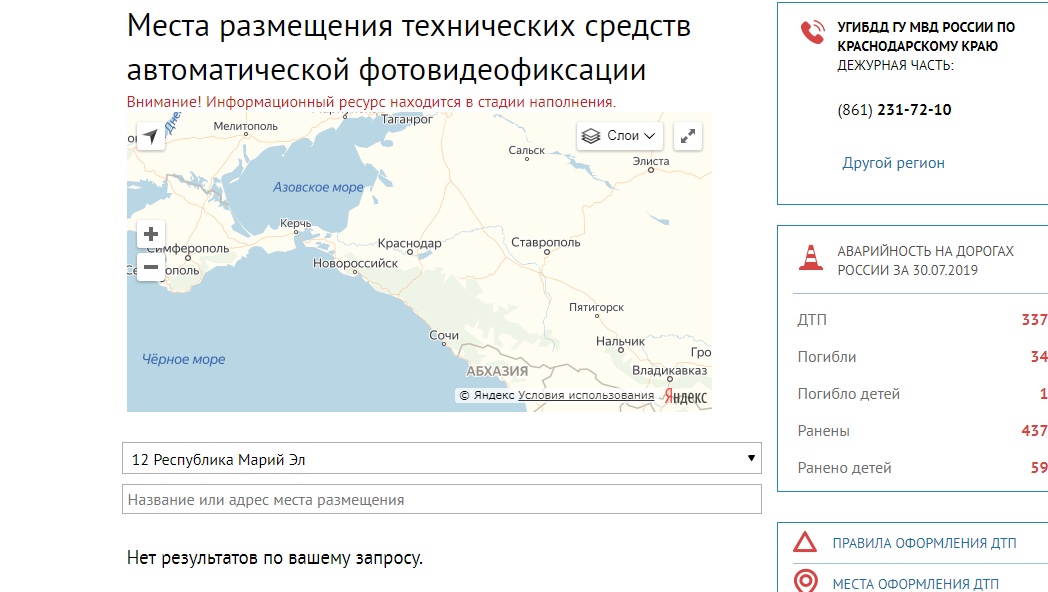Image resolution: width=1048 pixels, height=592 pixels.
Task: Click the red phone icon
Action: [x=812, y=33]
